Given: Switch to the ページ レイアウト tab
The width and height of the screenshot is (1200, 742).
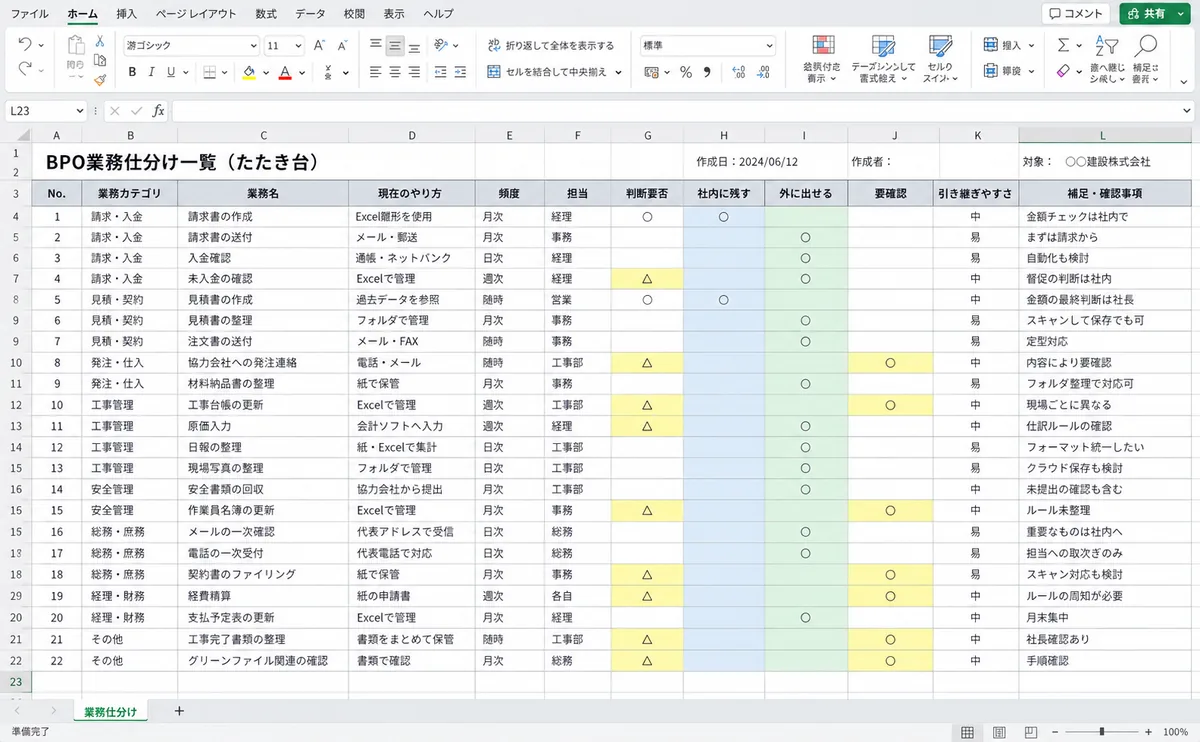Looking at the screenshot, I should click(197, 14).
